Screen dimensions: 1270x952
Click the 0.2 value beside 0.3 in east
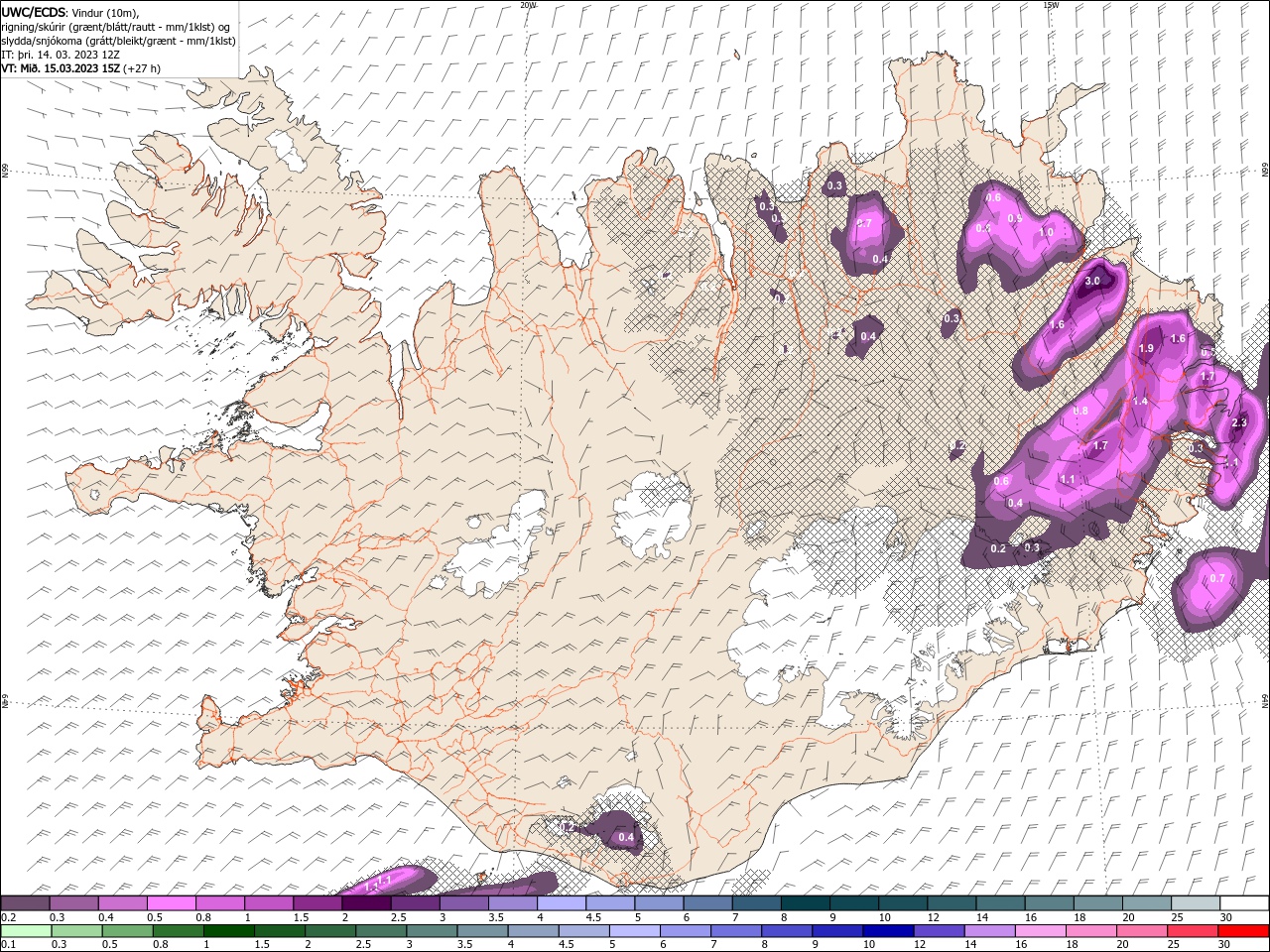point(998,549)
